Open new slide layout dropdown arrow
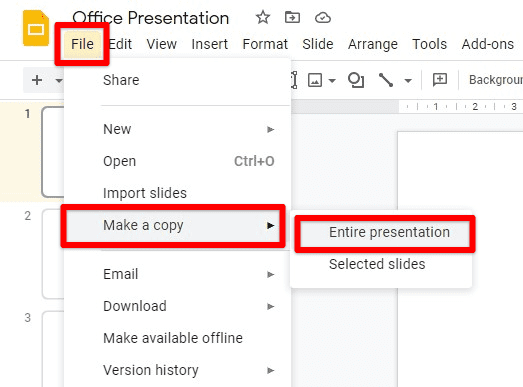The width and height of the screenshot is (523, 387). [59, 81]
